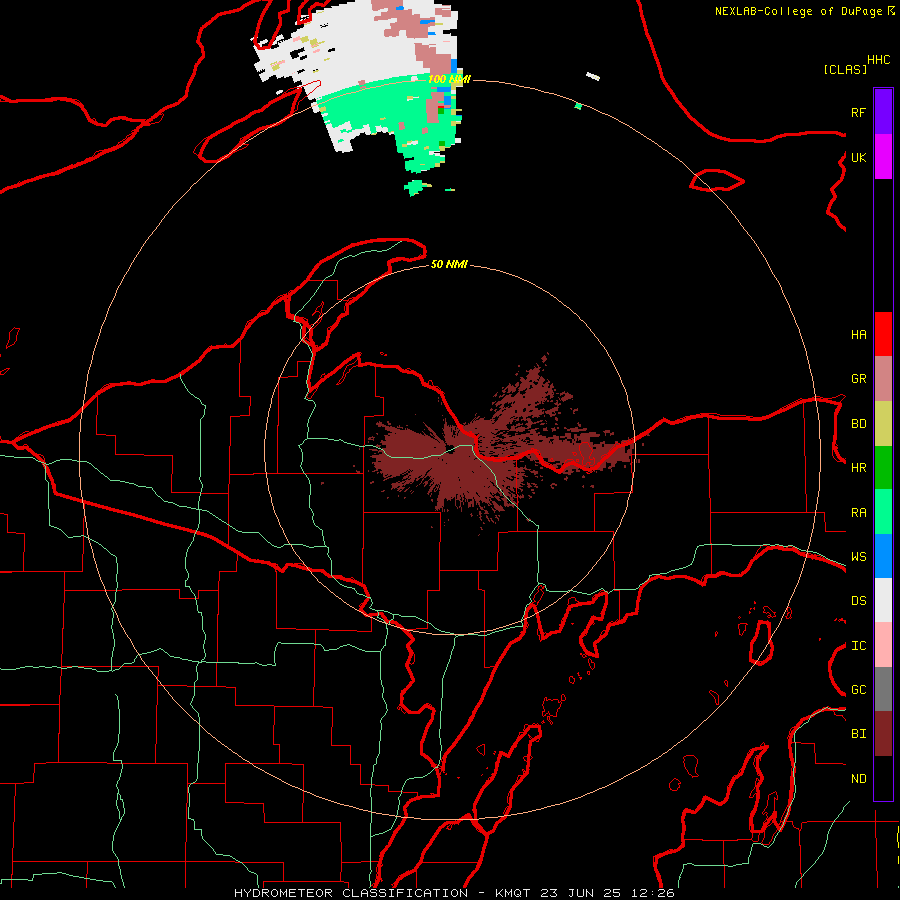Click the HR legend label
This screenshot has height=900, width=900.
click(x=858, y=468)
